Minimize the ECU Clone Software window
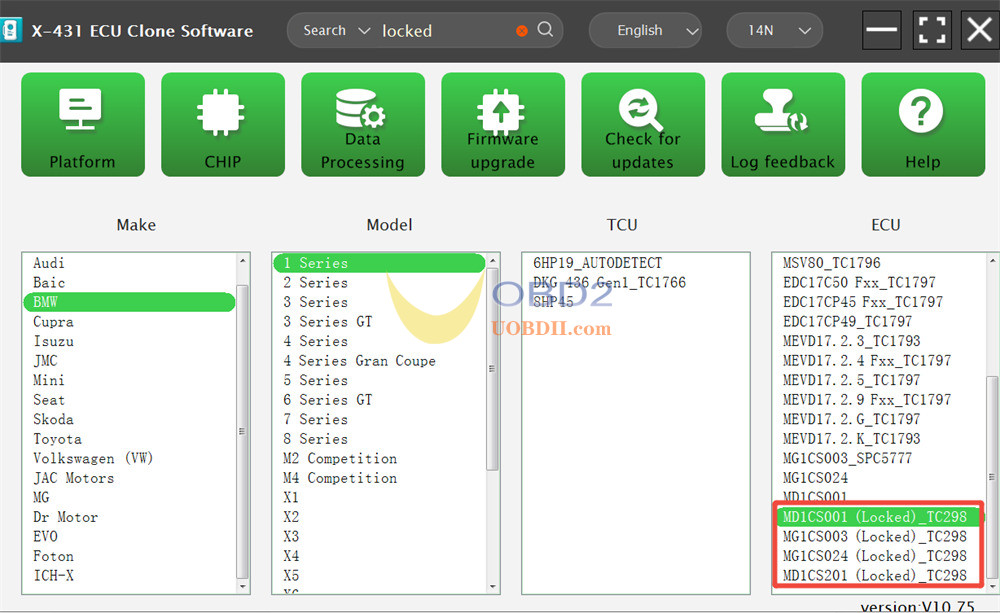 pos(881,30)
